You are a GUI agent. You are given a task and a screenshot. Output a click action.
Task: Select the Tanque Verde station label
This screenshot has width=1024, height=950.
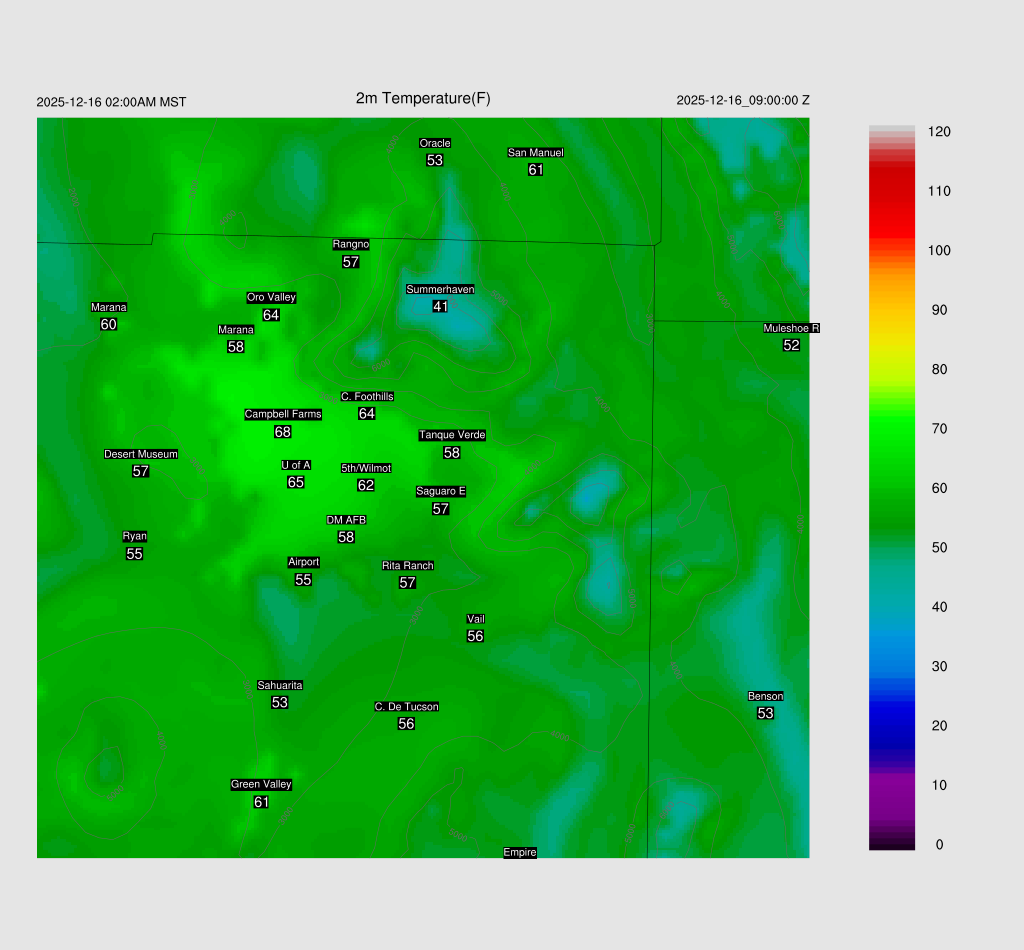point(452,435)
